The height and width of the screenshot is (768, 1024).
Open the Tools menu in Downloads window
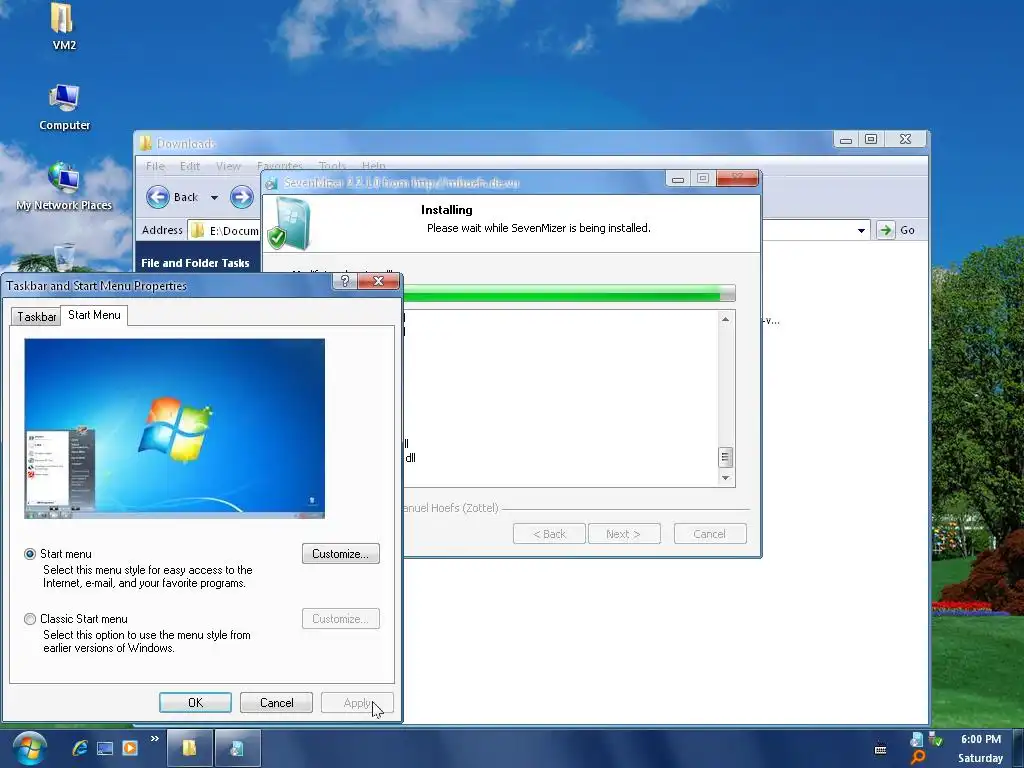(332, 166)
